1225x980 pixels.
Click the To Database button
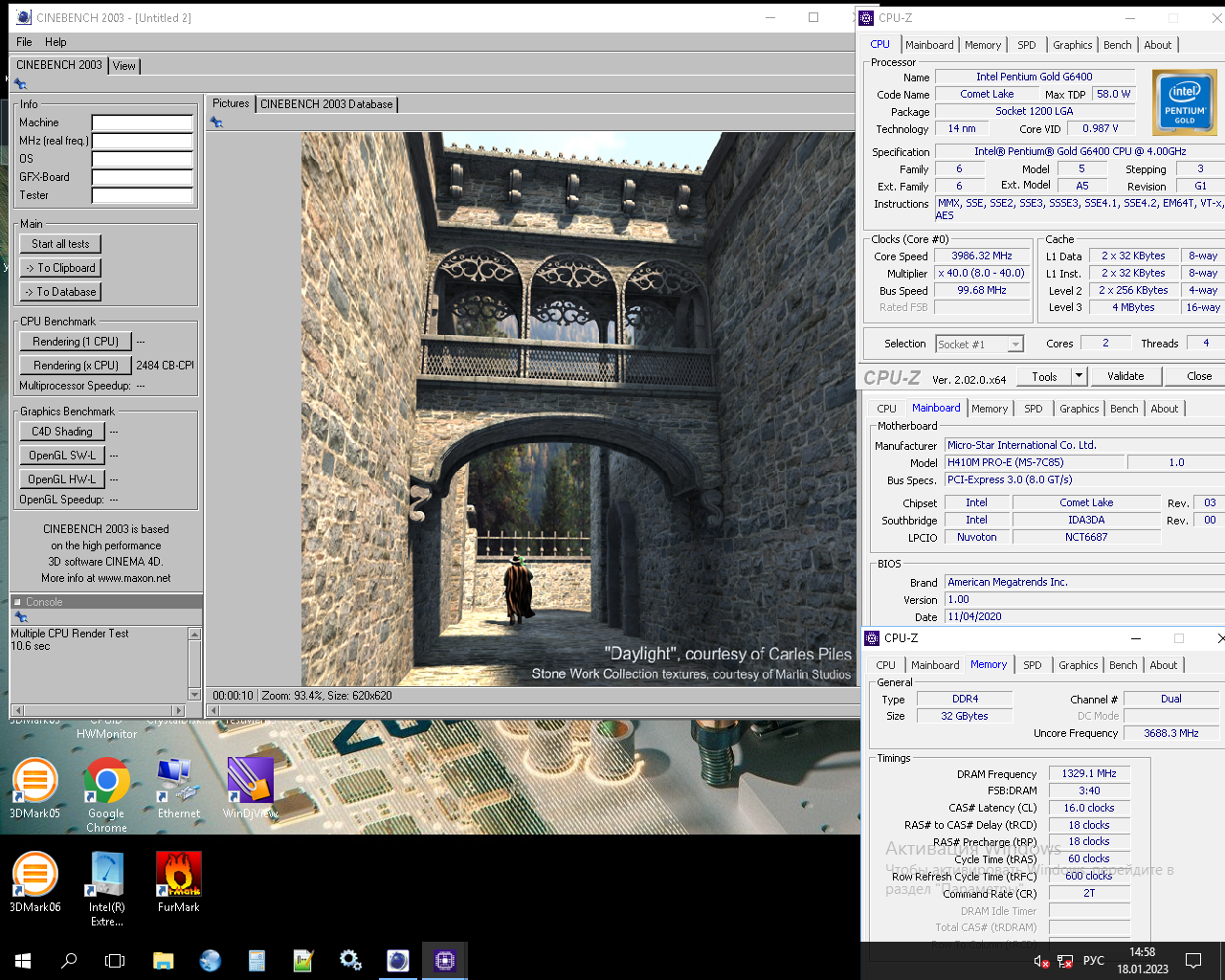(60, 292)
